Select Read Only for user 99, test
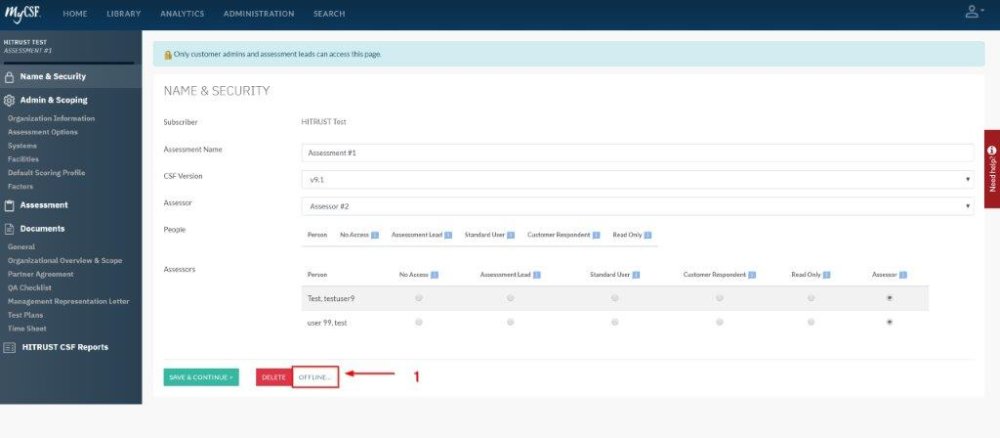 tap(811, 323)
